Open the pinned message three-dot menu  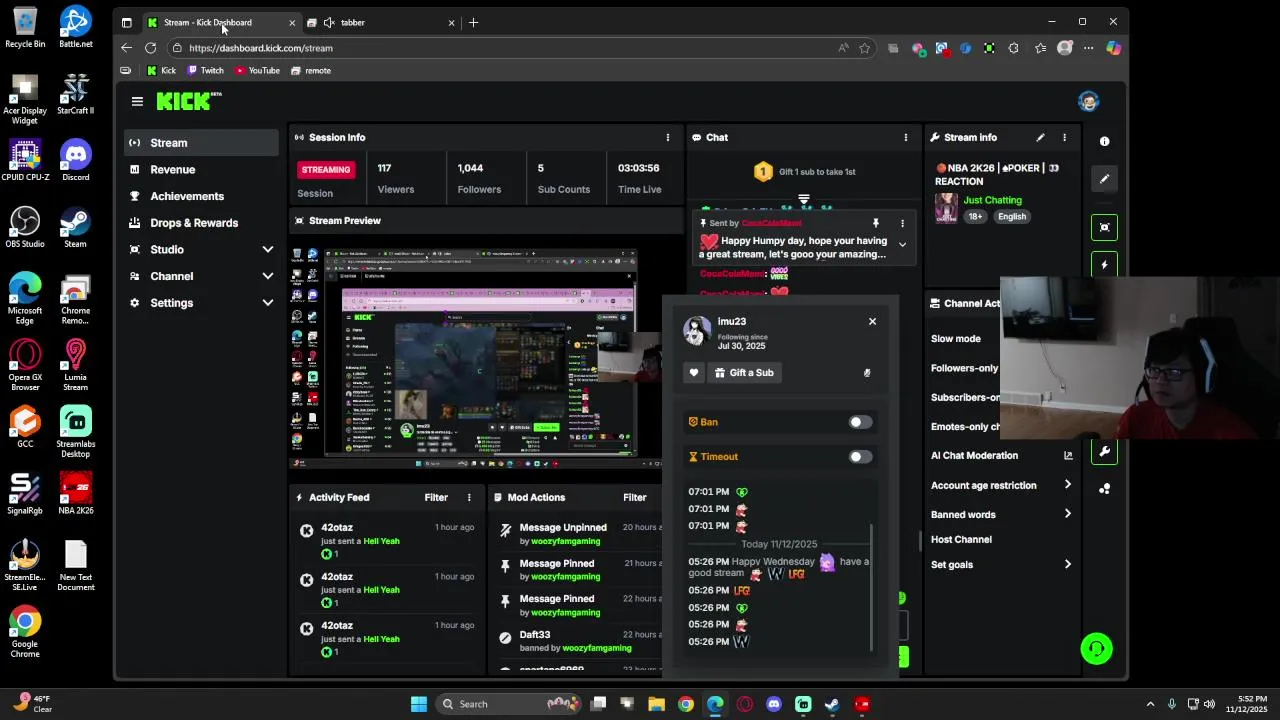click(x=902, y=223)
